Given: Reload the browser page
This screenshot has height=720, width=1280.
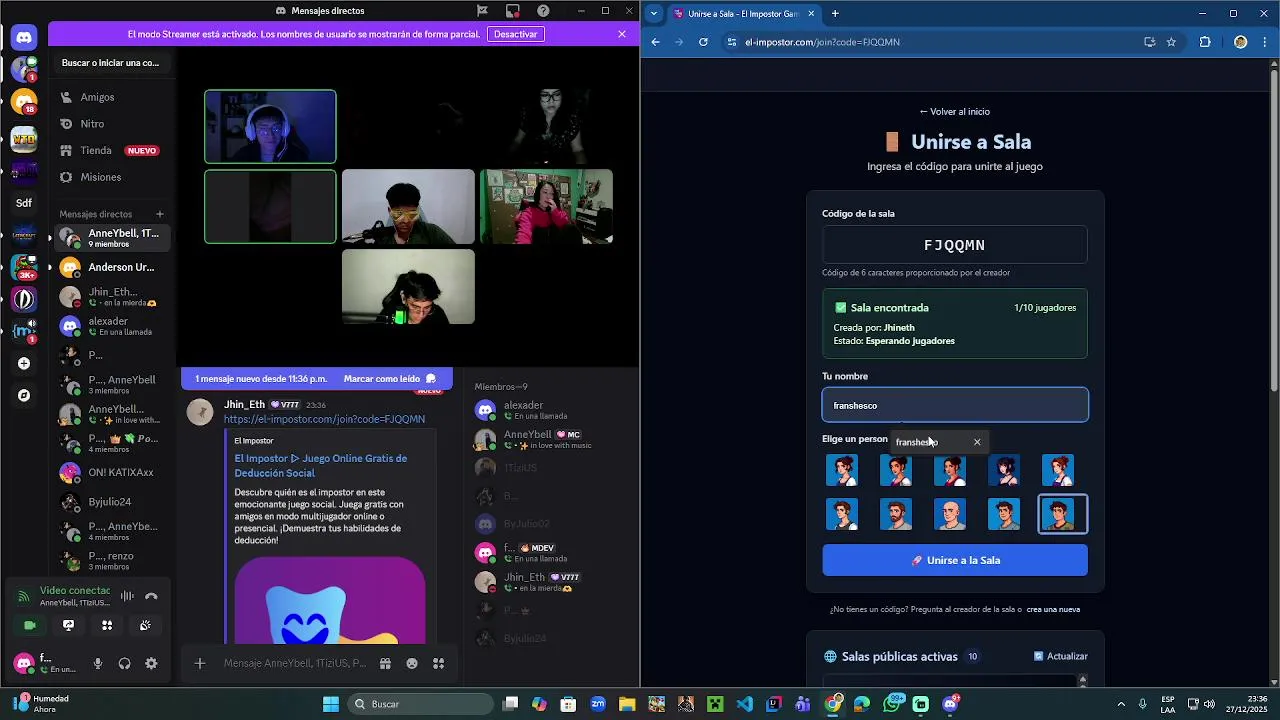Looking at the screenshot, I should (x=703, y=42).
